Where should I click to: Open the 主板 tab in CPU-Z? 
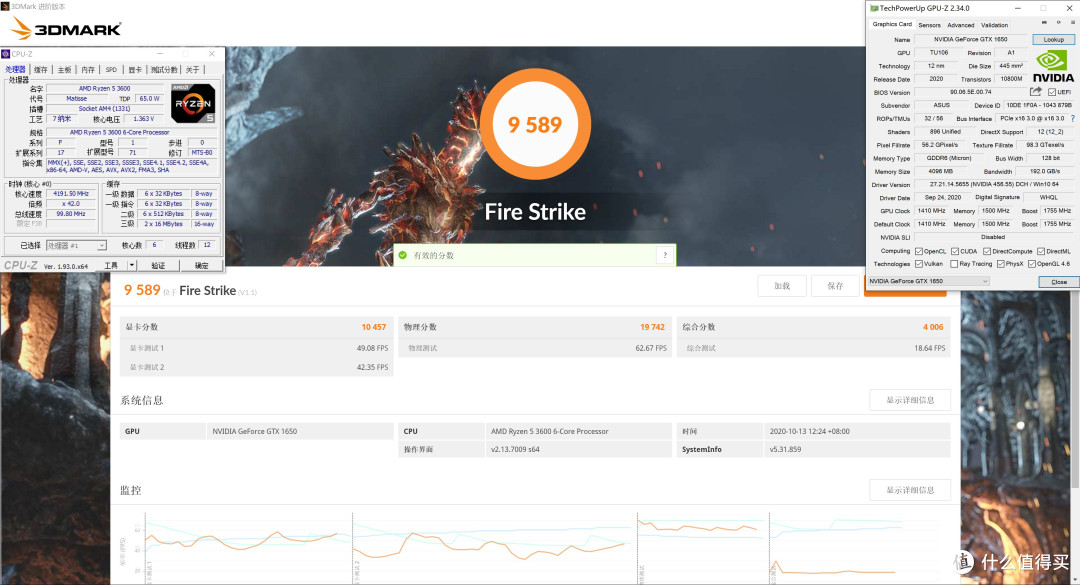[x=64, y=70]
